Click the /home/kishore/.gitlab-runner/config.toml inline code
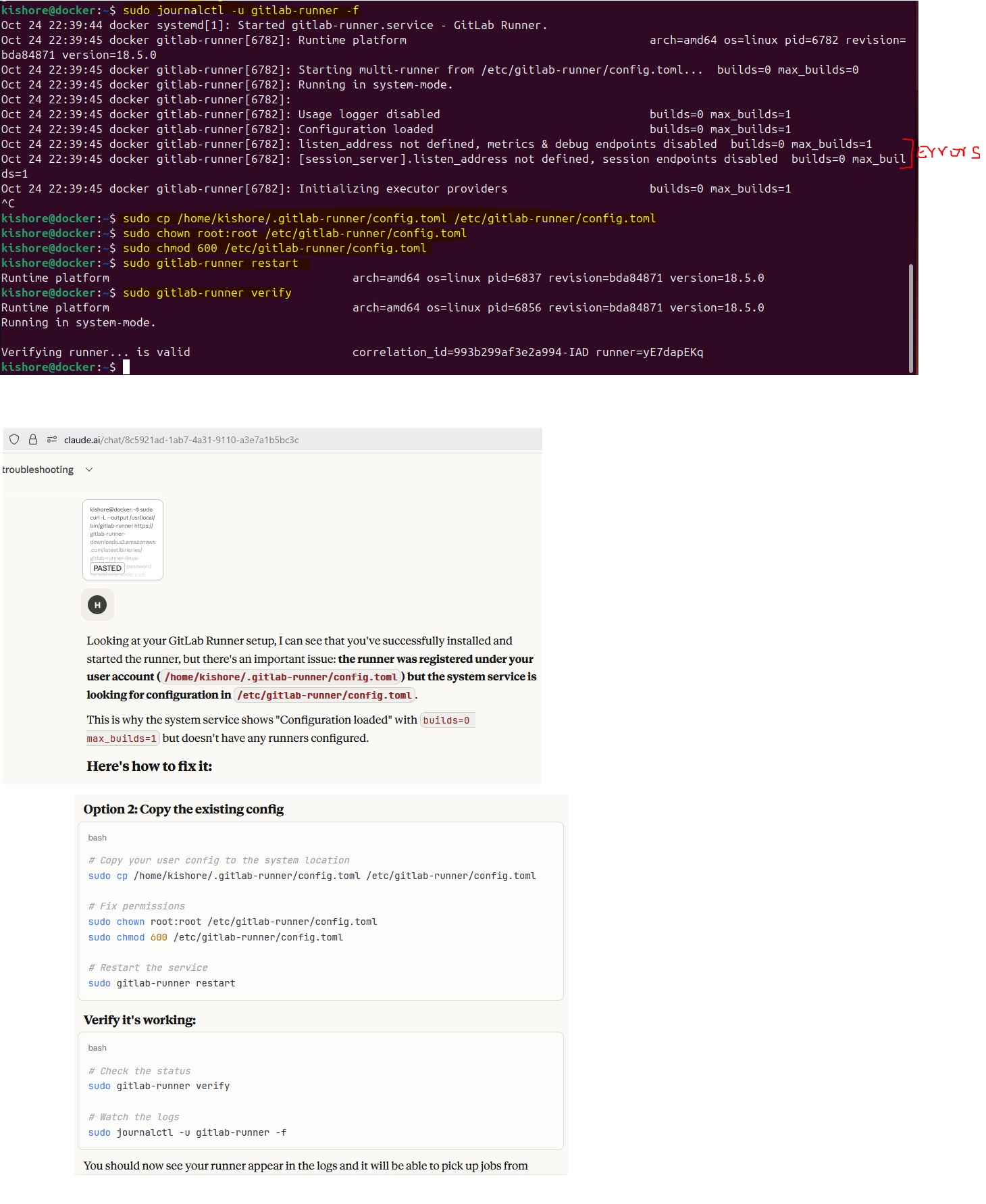This screenshot has height=1204, width=986. (x=281, y=677)
